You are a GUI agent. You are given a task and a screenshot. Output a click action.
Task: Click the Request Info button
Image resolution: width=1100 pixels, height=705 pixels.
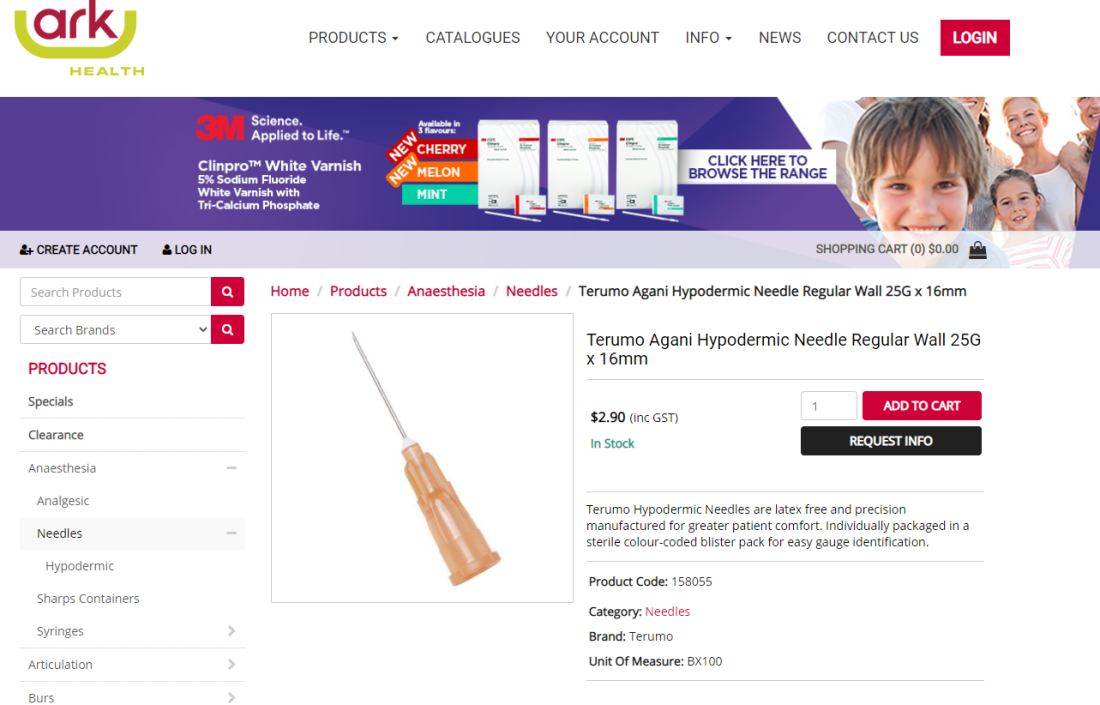pos(891,441)
